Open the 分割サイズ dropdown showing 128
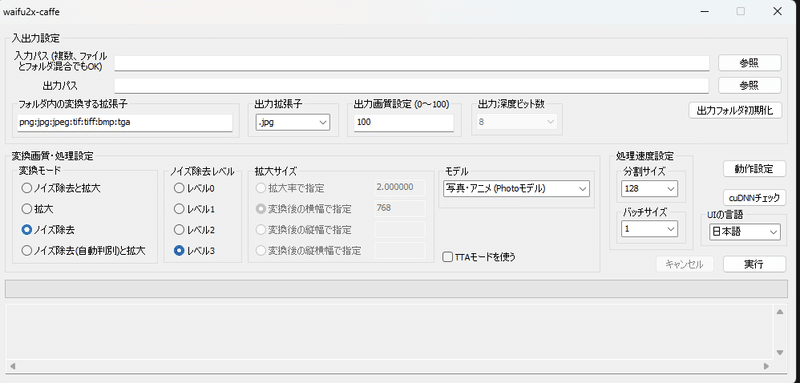This screenshot has height=383, width=800. [649, 189]
